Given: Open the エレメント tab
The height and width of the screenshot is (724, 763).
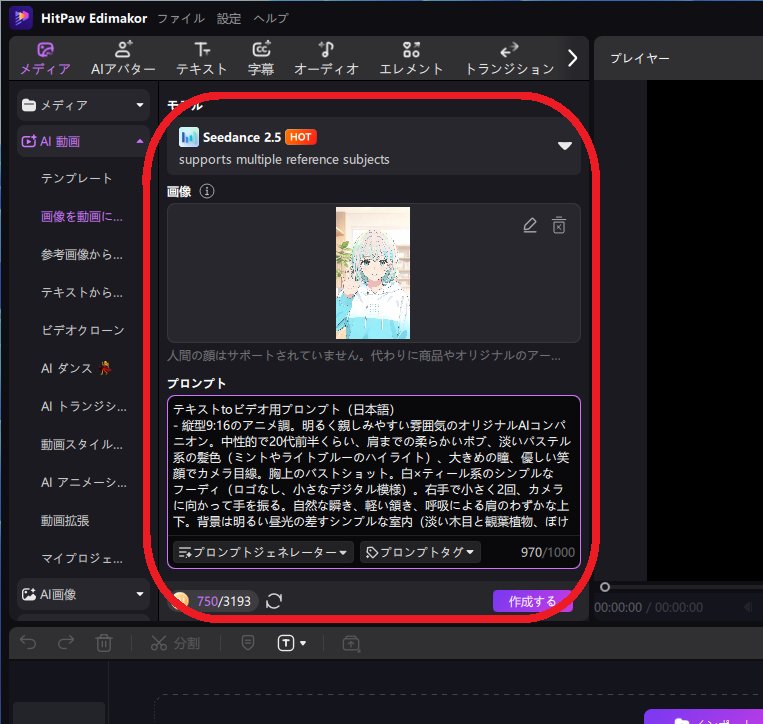Looking at the screenshot, I should click(x=411, y=58).
